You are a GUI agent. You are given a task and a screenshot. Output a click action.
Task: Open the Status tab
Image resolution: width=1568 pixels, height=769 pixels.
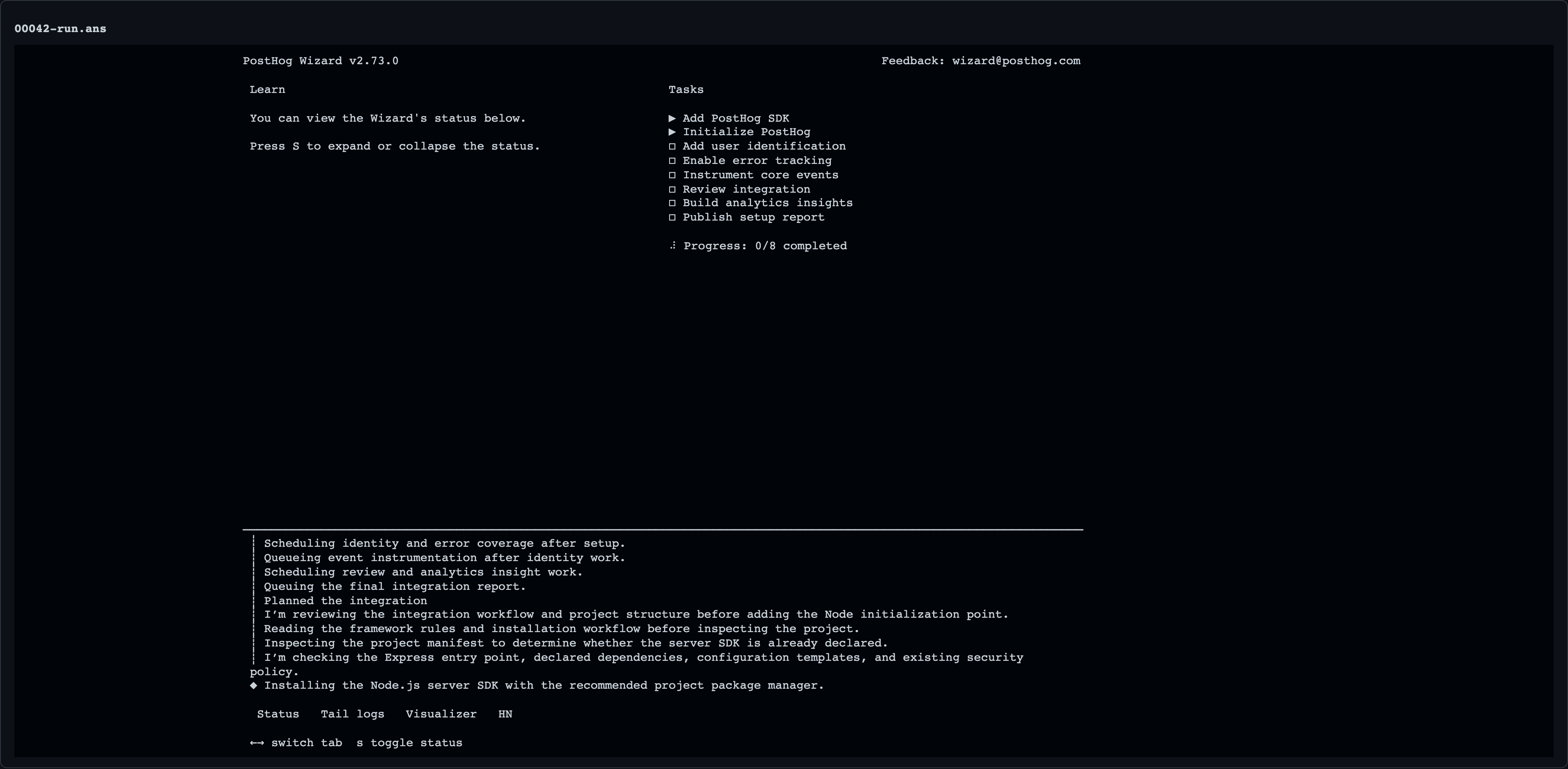tap(278, 714)
